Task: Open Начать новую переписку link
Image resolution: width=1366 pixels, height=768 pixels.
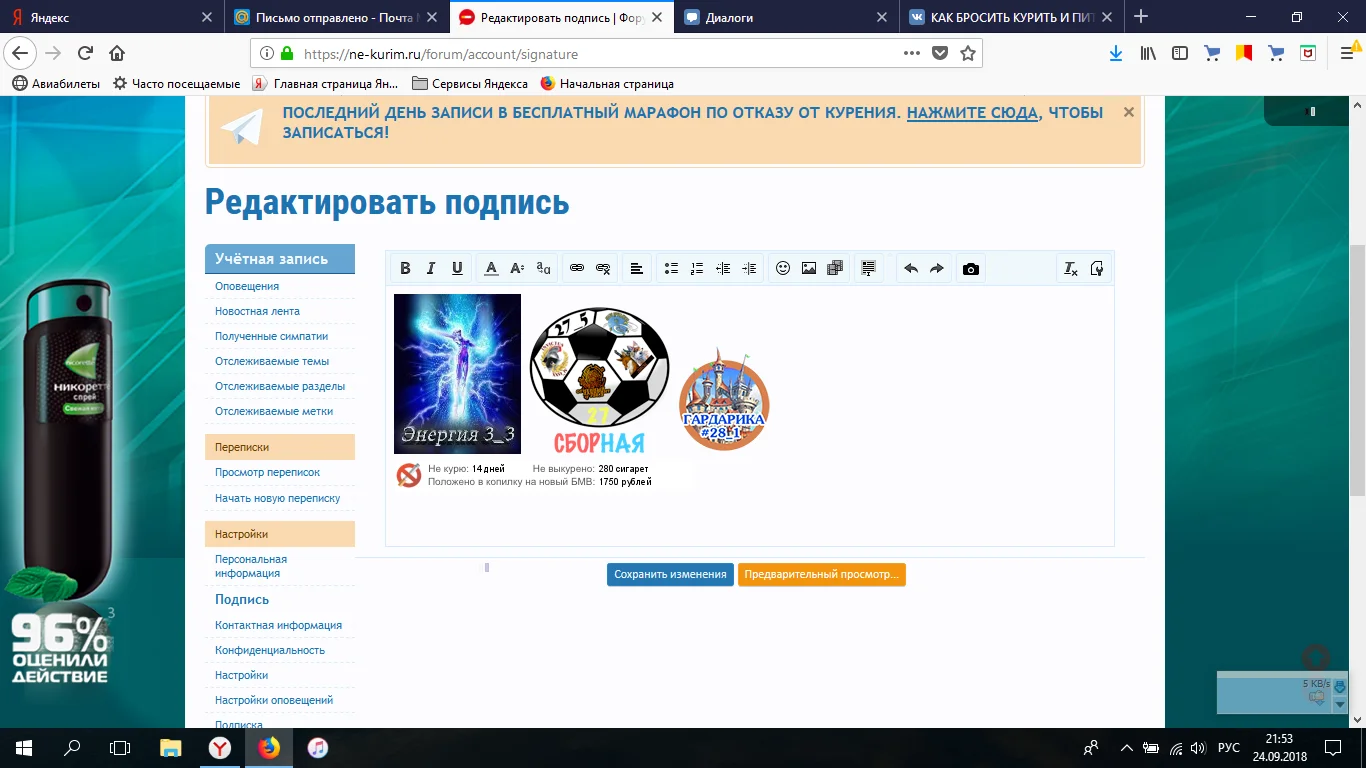Action: click(278, 498)
